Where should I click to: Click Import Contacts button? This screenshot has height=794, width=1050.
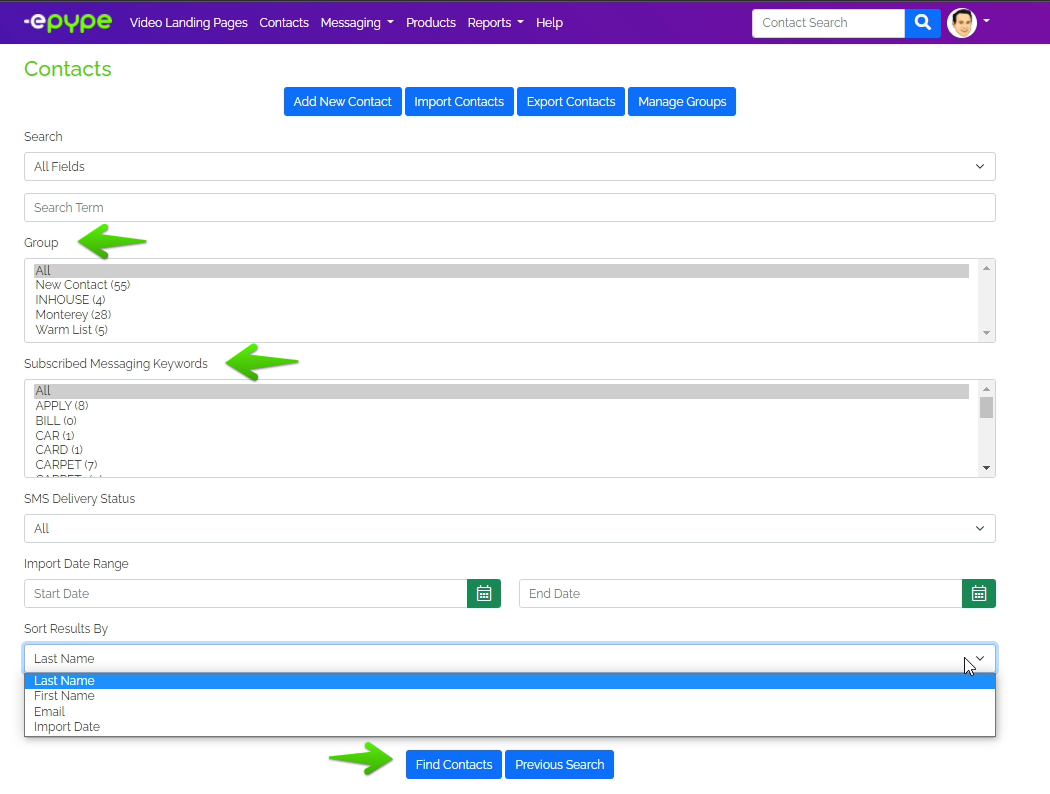coord(459,102)
